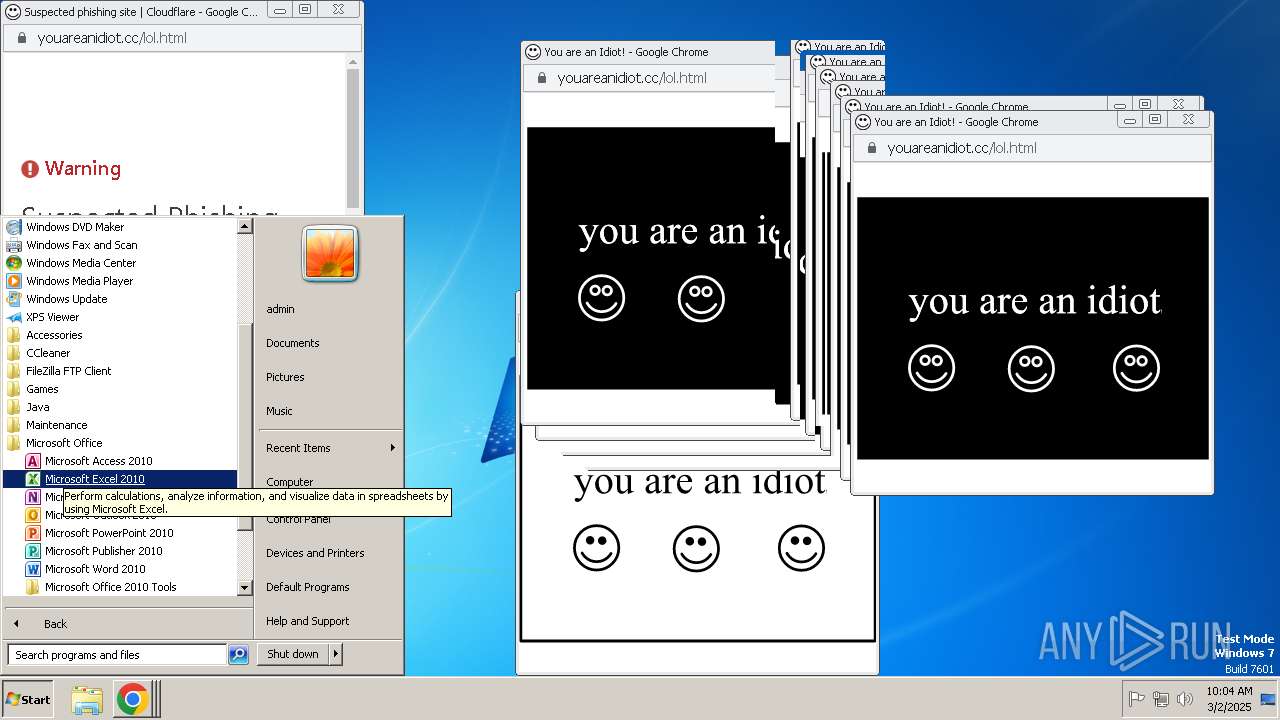Click the Warning heading text
This screenshot has width=1280, height=720.
pyautogui.click(x=82, y=168)
